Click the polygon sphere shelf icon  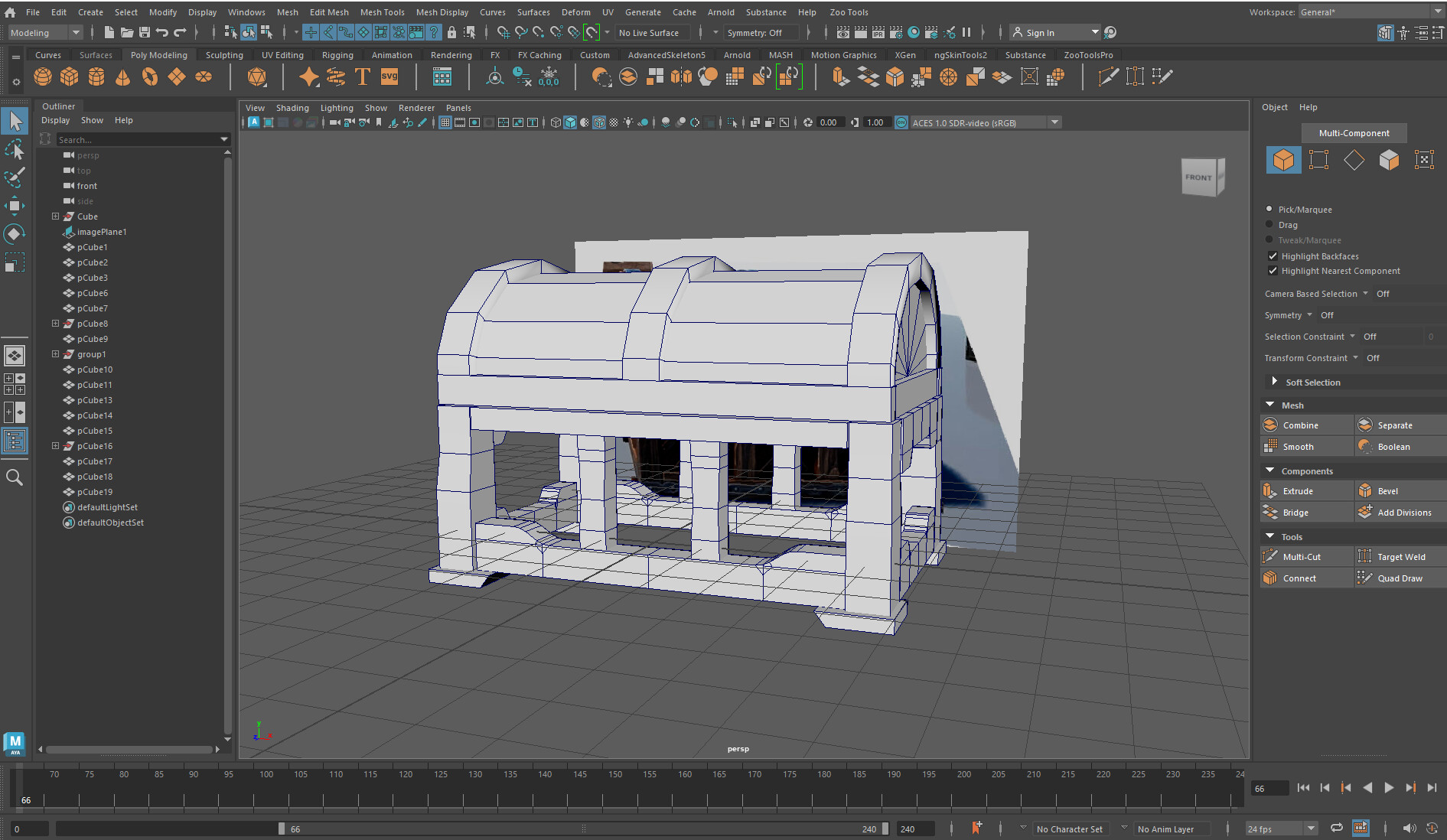click(x=43, y=77)
